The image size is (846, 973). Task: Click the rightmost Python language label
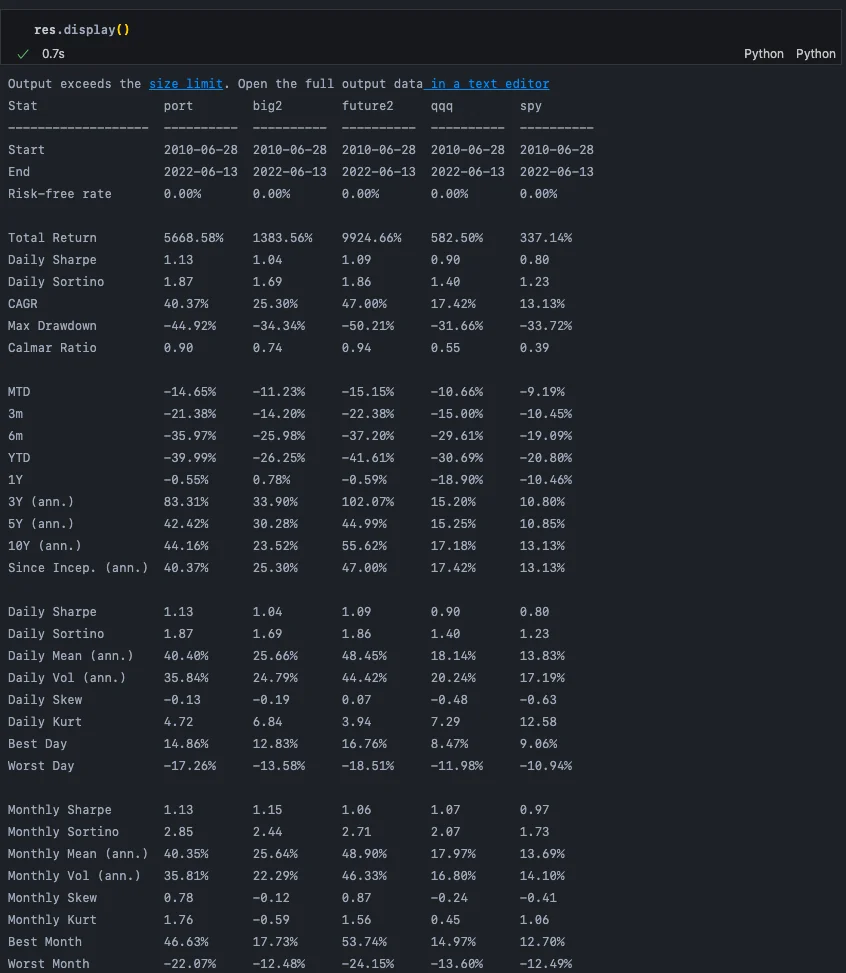815,53
